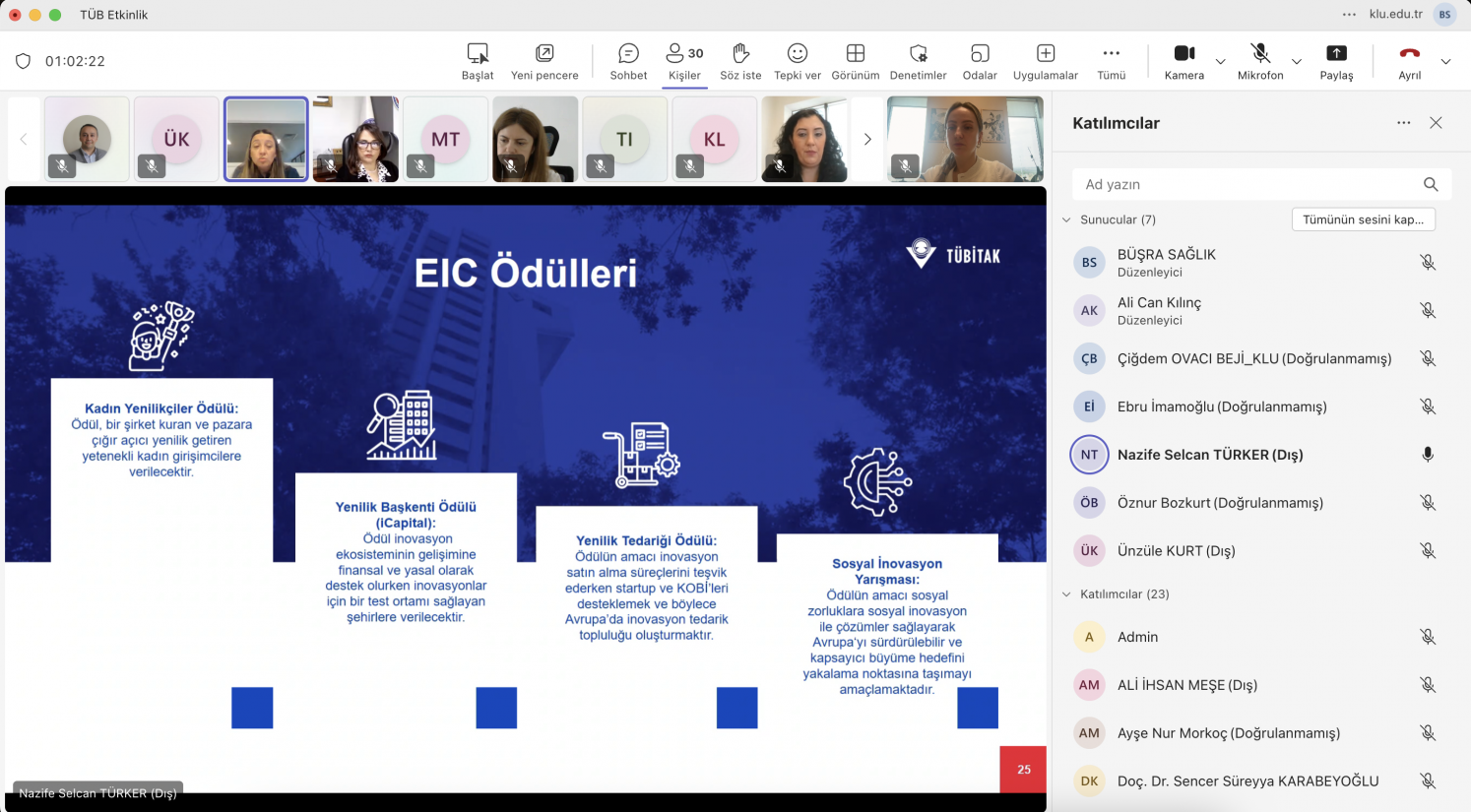Open Yeni pencere pop-out window
Viewport: 1471px width, 812px height.
[544, 61]
